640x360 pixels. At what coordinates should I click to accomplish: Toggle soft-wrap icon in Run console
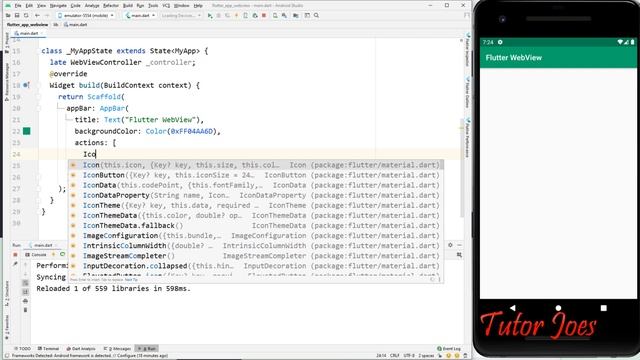point(25,283)
